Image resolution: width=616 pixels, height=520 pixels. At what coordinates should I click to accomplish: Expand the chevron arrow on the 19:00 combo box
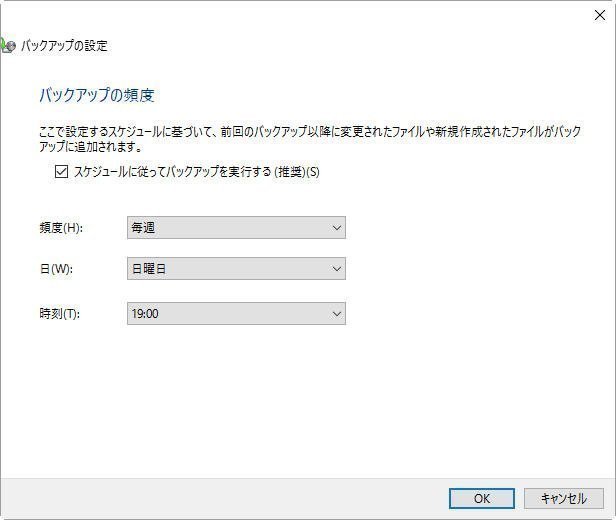[x=336, y=314]
